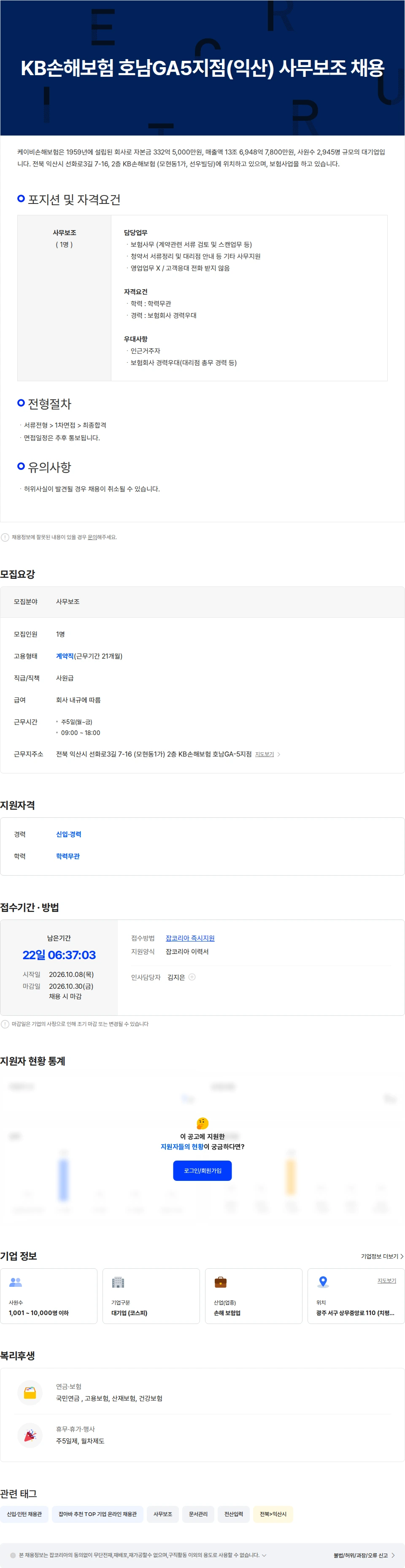405x1568 pixels.
Task: Click the 사원수 1,001 ~ 10,000명 이하 card
Action: click(49, 1296)
